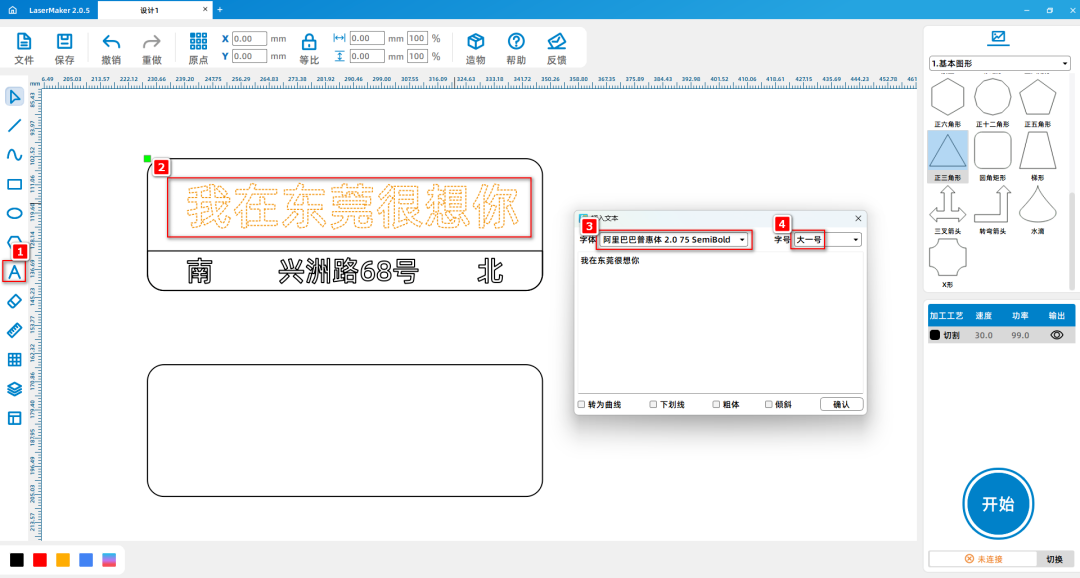Enable the 粗体 bold checkbox

[716, 404]
